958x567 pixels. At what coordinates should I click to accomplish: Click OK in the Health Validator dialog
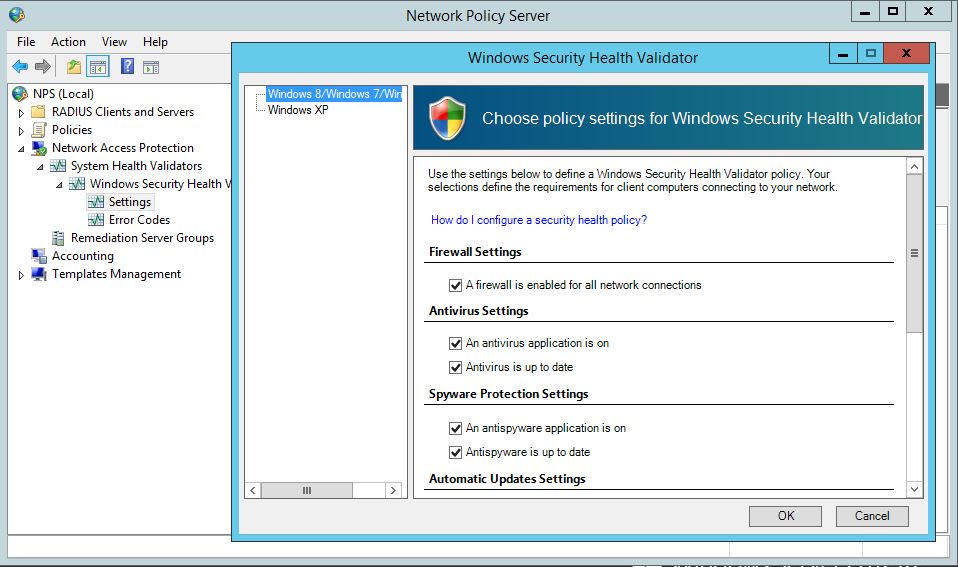[x=785, y=516]
